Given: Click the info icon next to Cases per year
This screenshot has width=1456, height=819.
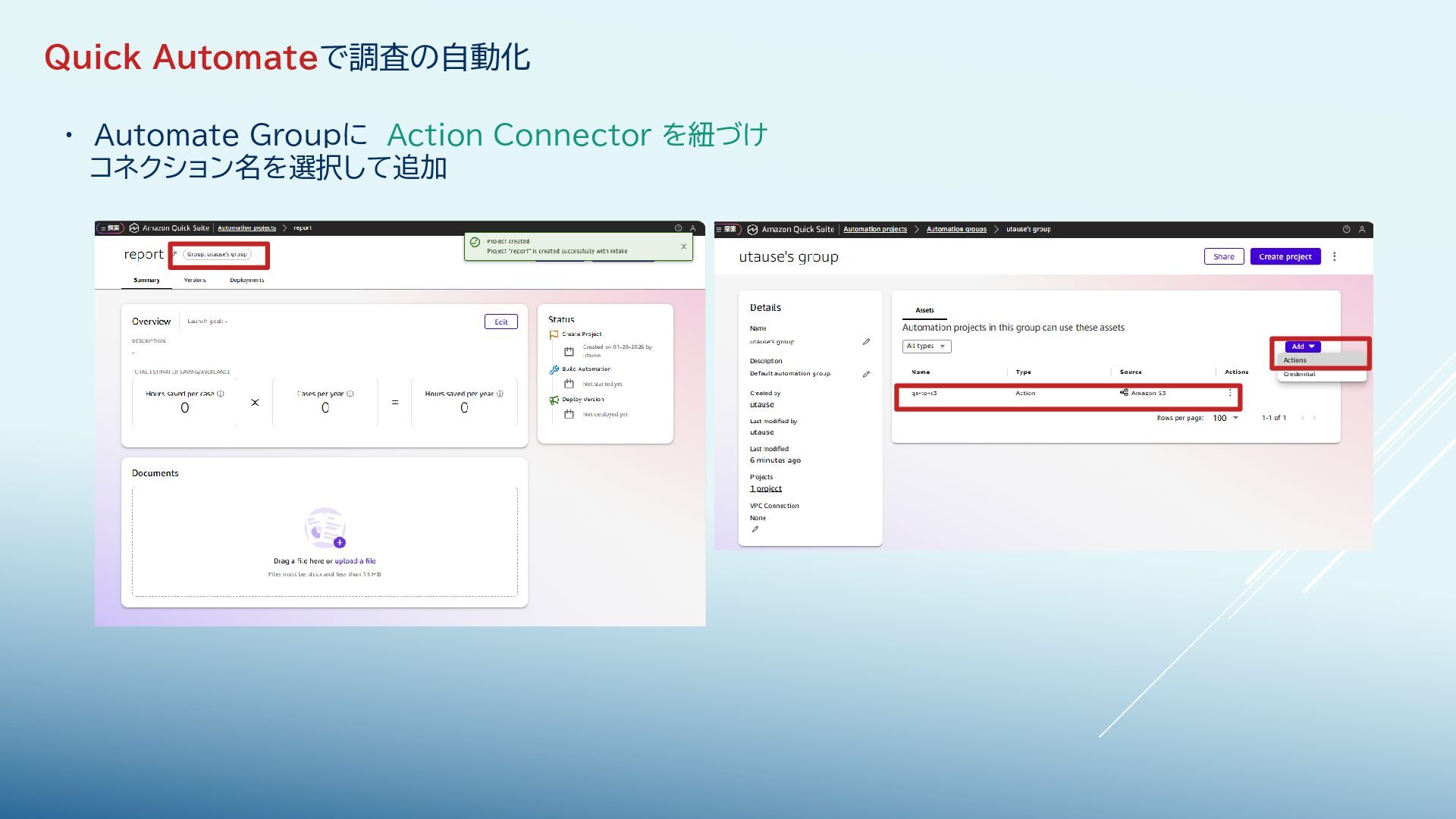Looking at the screenshot, I should click(x=350, y=394).
